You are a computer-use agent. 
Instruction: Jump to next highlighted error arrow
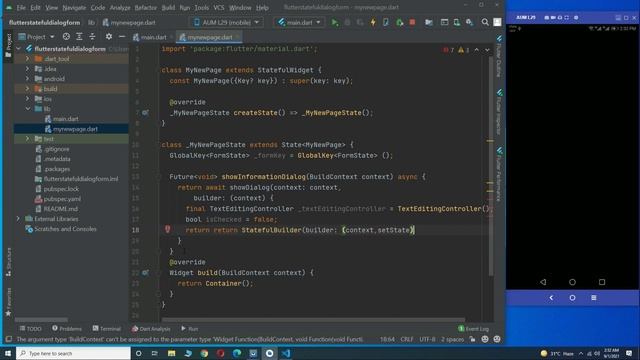(487, 50)
